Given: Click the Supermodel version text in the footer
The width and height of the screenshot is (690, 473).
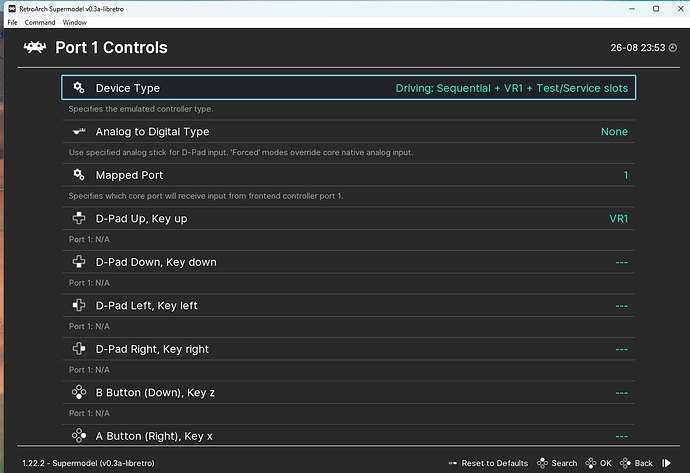Looking at the screenshot, I should [88, 463].
